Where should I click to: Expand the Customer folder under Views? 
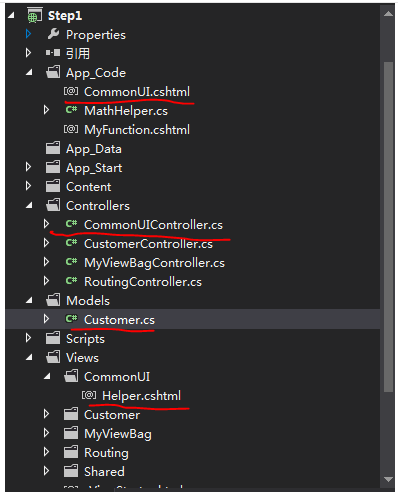[x=46, y=414]
